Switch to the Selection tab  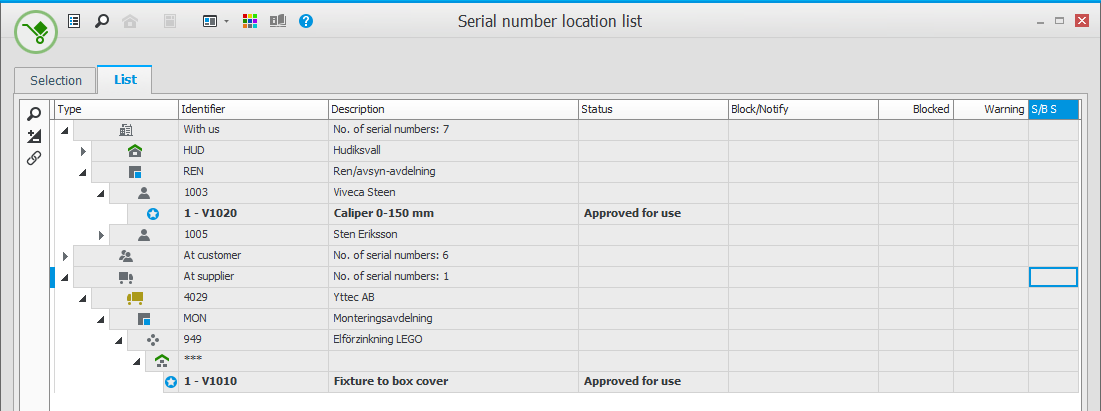pyautogui.click(x=56, y=80)
